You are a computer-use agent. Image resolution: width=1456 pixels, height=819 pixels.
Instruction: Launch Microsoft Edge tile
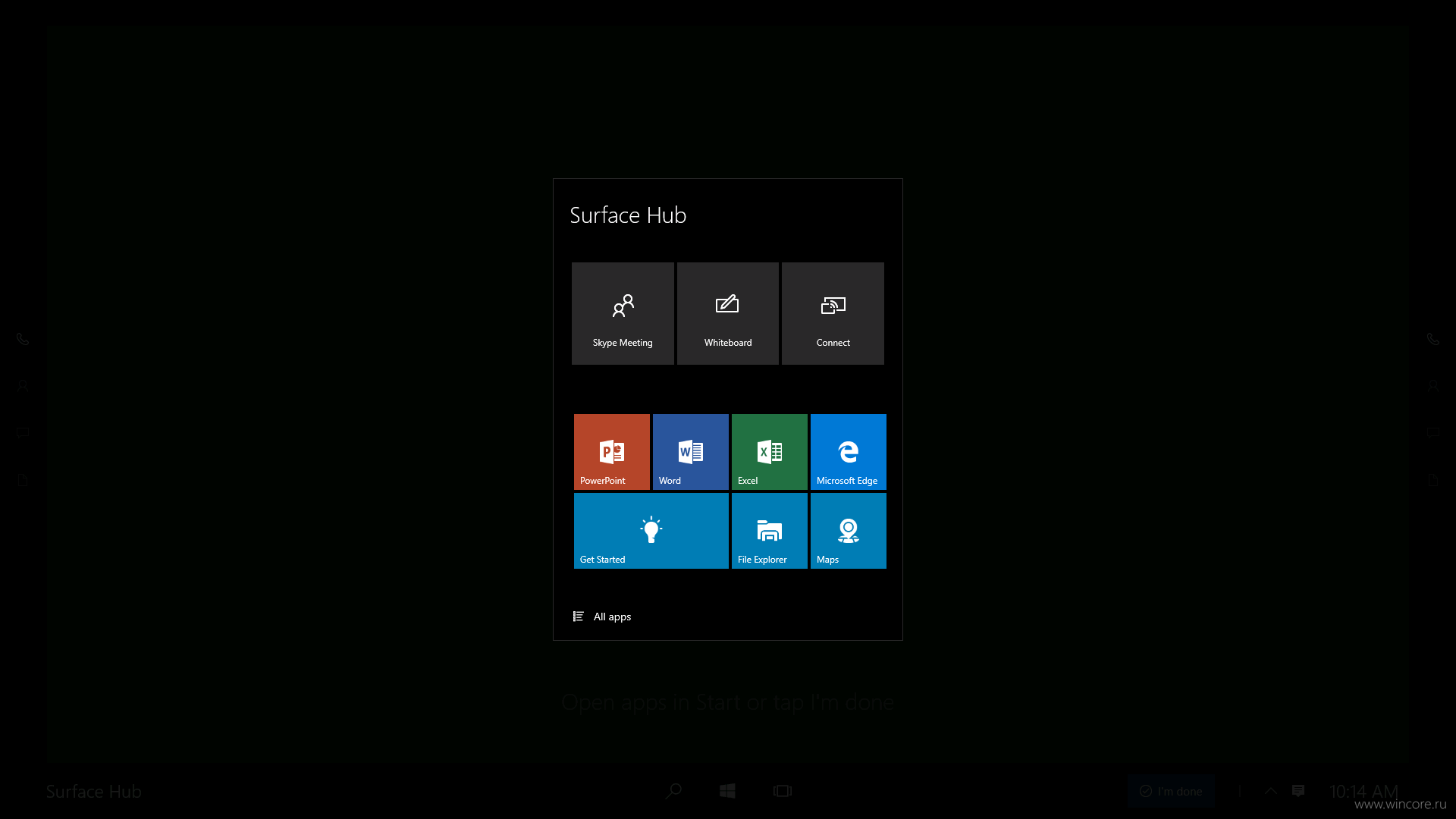[849, 452]
